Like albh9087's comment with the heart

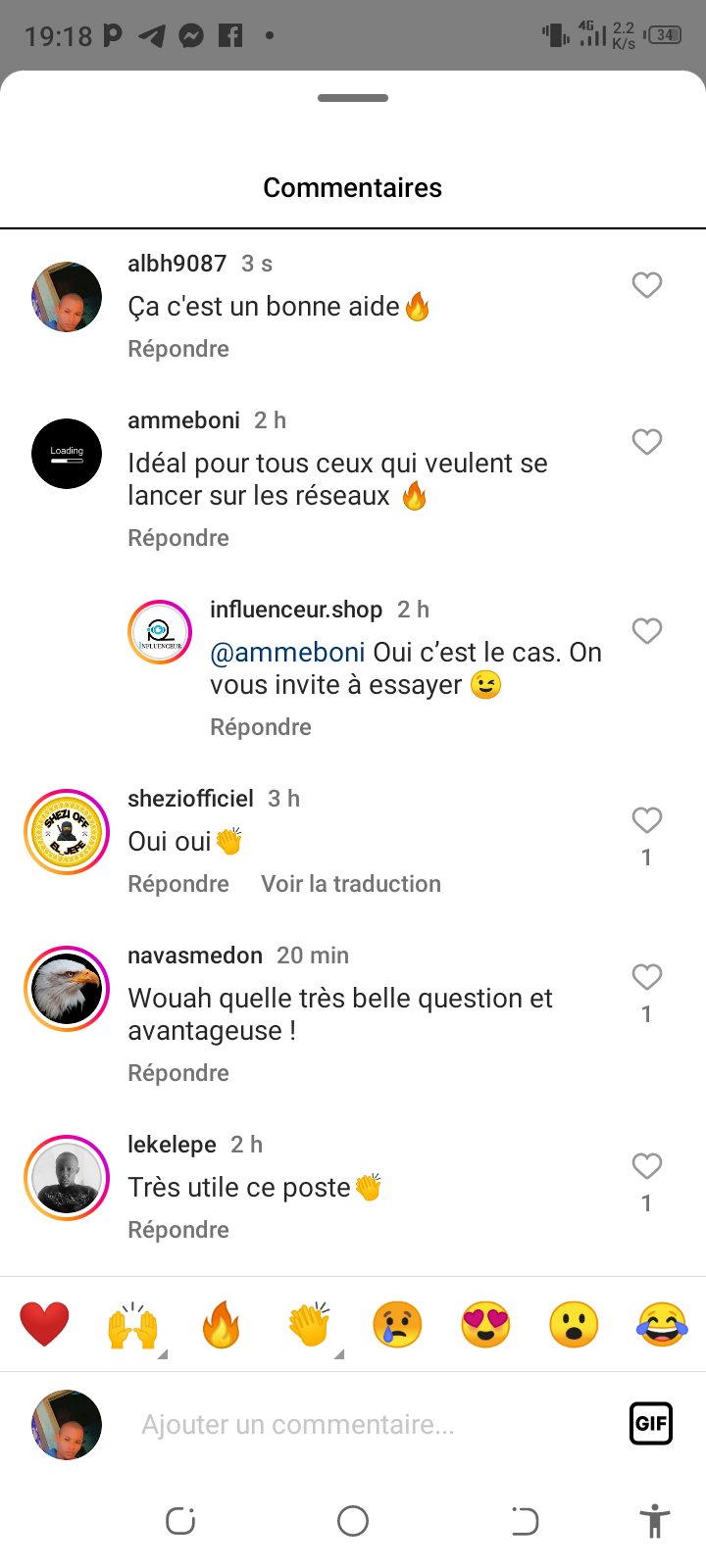[x=646, y=285]
